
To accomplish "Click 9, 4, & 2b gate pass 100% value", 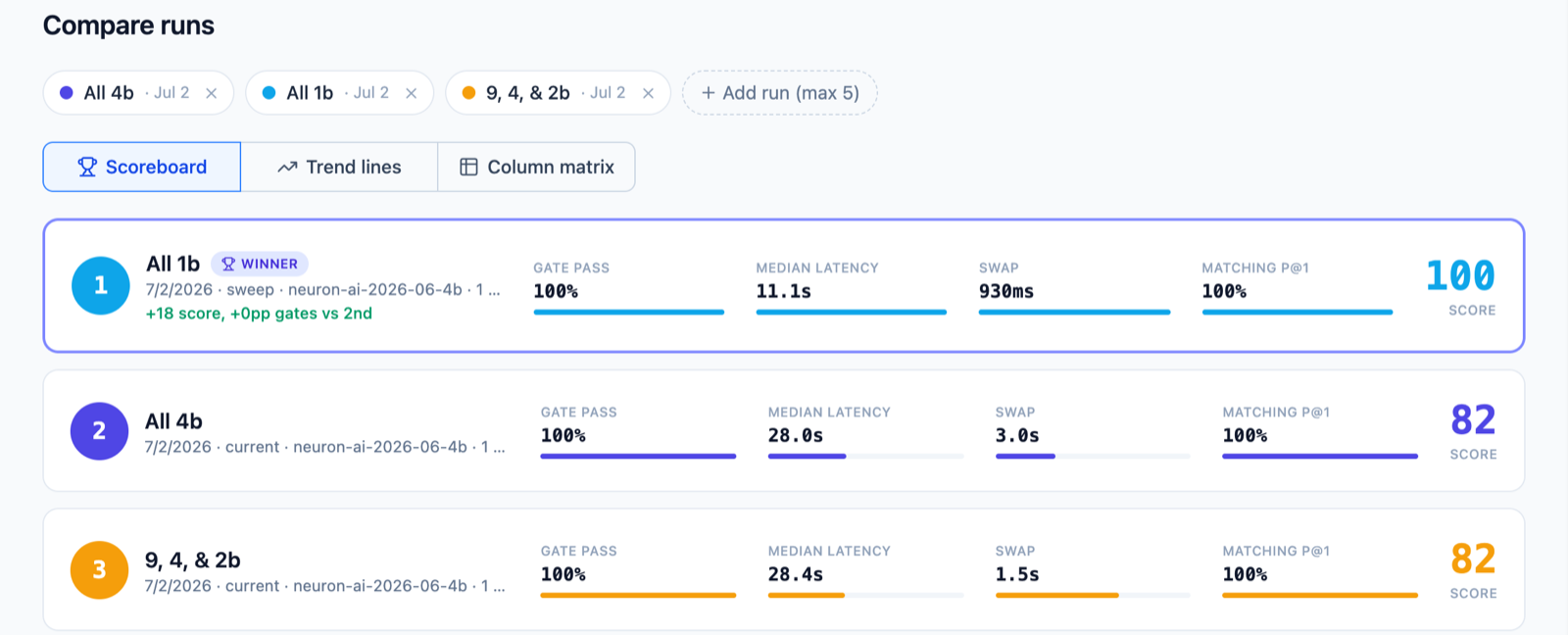I will [x=563, y=574].
